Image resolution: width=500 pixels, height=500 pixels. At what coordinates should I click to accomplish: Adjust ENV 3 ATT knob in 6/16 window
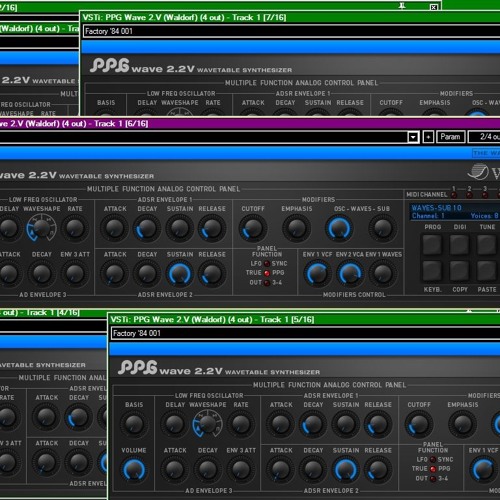pyautogui.click(x=75, y=274)
